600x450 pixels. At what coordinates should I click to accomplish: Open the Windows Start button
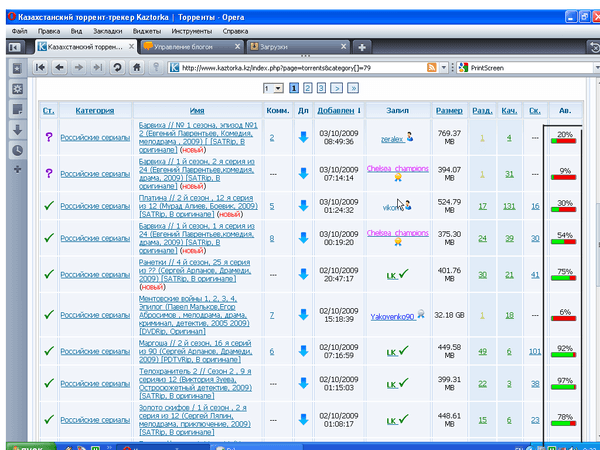32,447
